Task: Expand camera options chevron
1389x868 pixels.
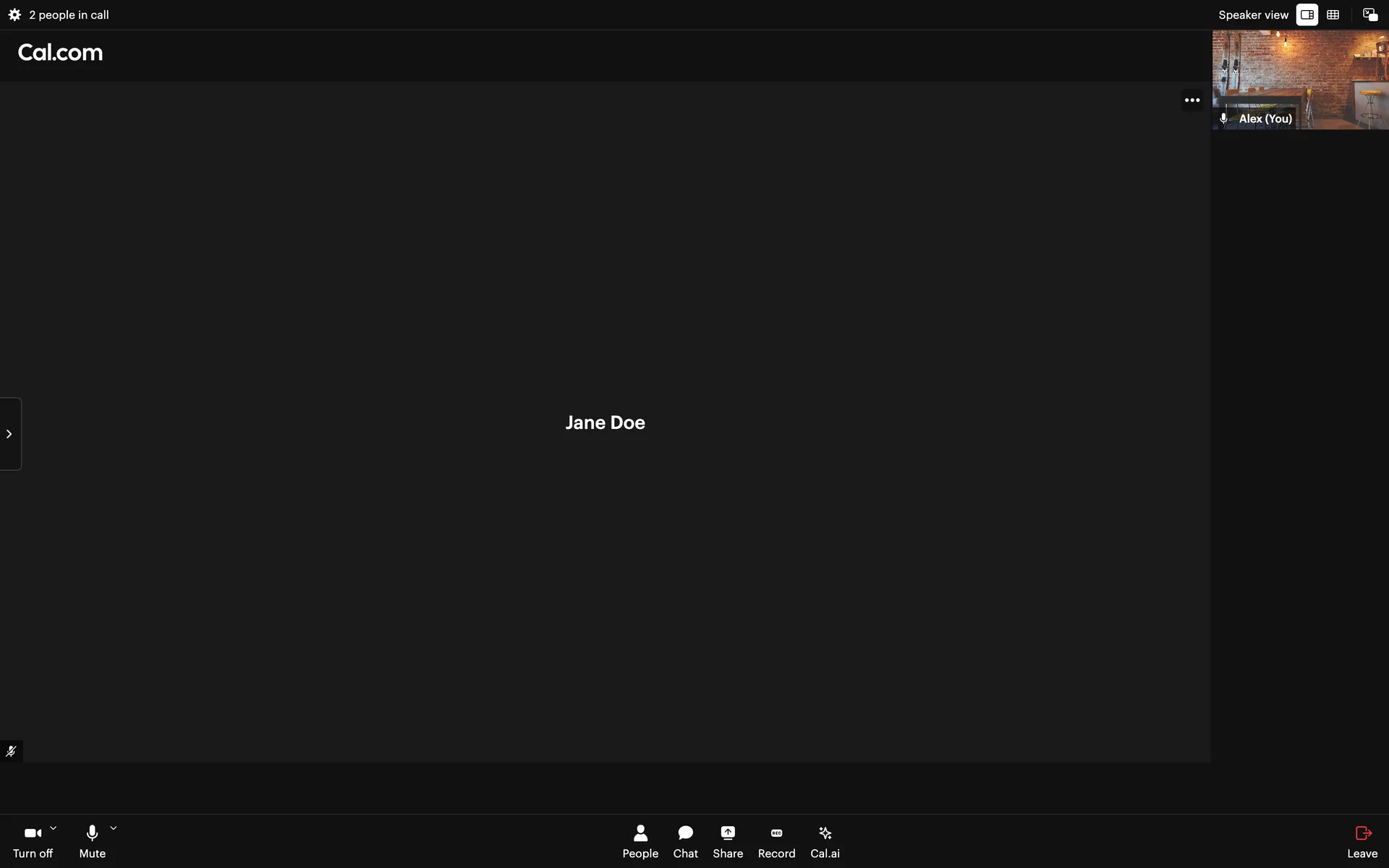Action: (54, 828)
